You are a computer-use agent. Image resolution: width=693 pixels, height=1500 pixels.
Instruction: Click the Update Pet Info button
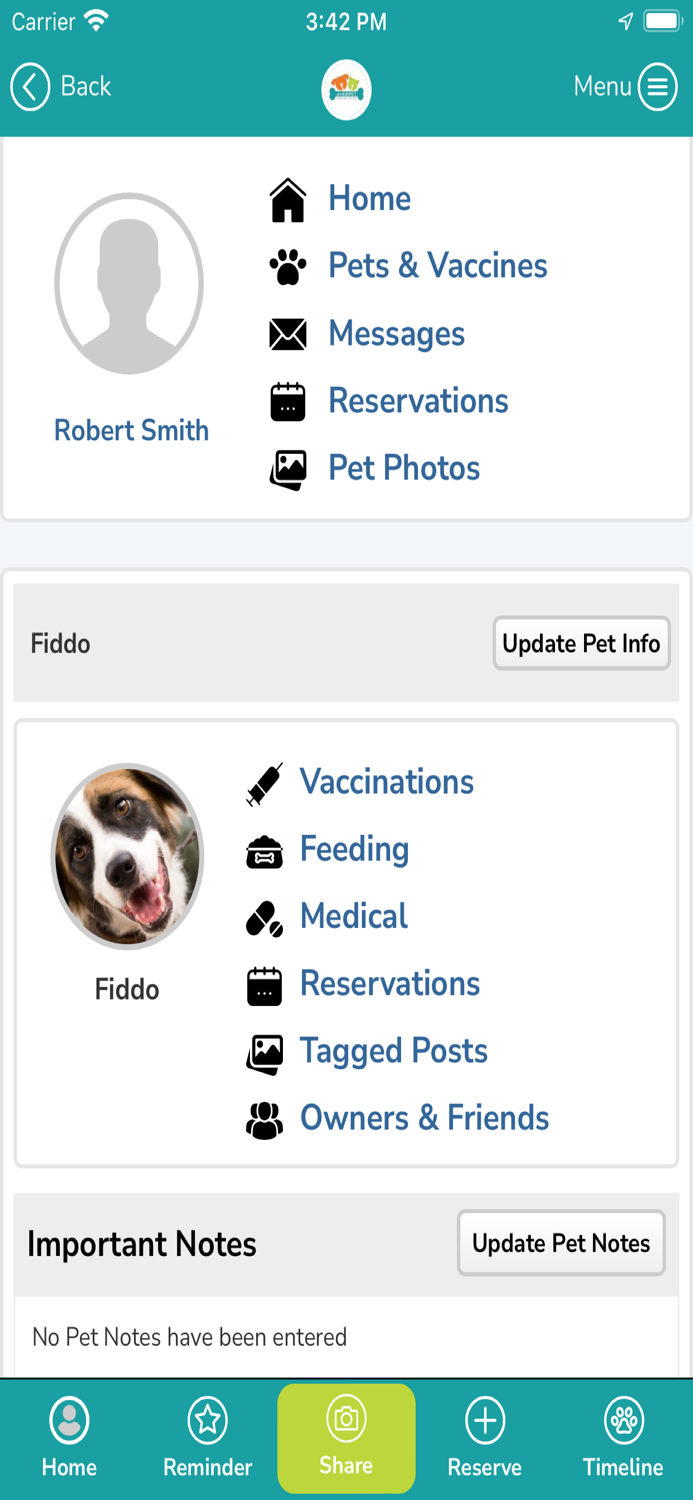tap(581, 644)
